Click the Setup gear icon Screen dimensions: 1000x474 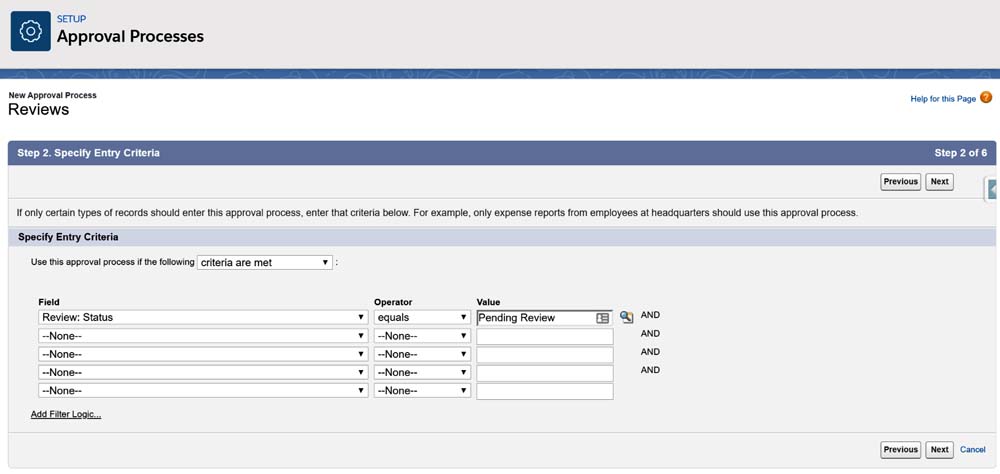(x=31, y=31)
